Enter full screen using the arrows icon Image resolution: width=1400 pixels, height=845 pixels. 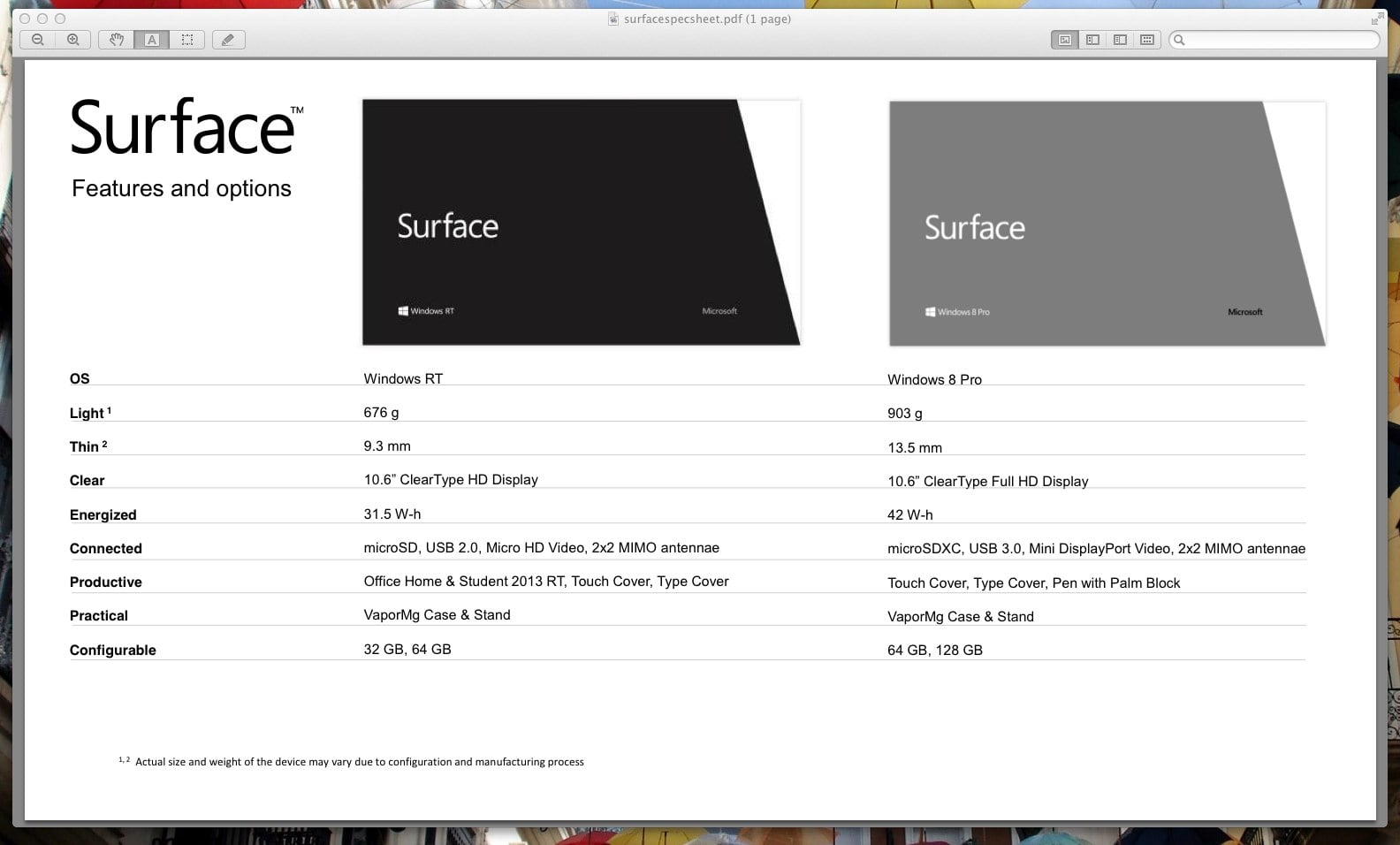click(1377, 19)
